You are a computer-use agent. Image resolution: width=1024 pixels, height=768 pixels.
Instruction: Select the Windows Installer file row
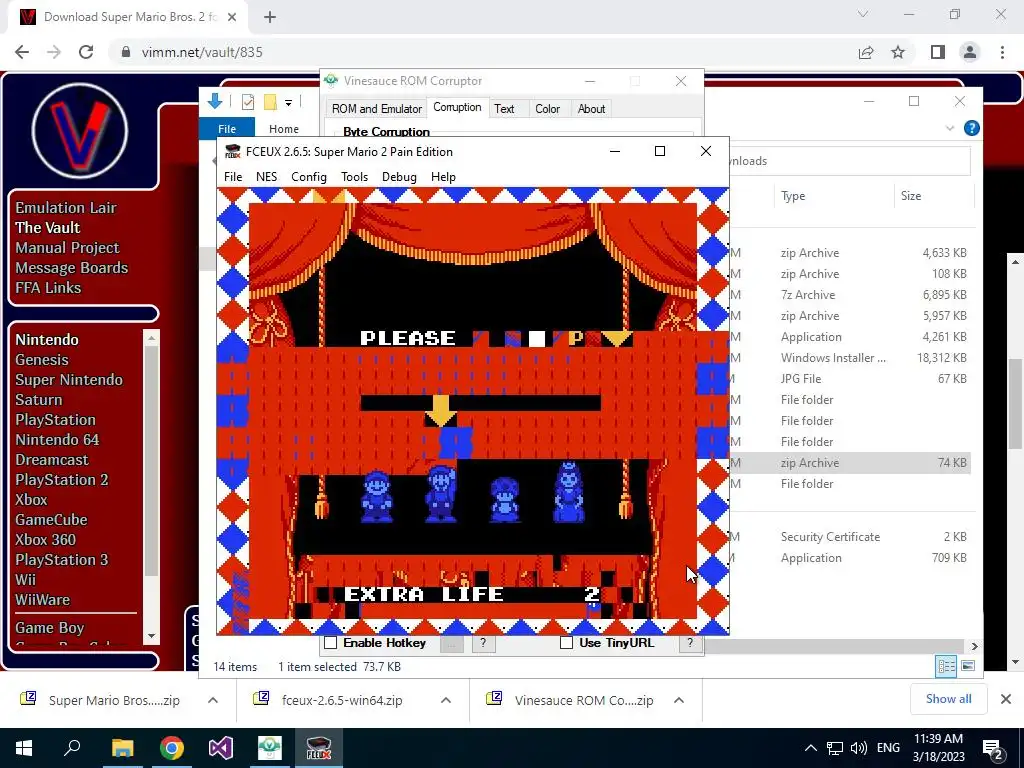[x=849, y=358]
